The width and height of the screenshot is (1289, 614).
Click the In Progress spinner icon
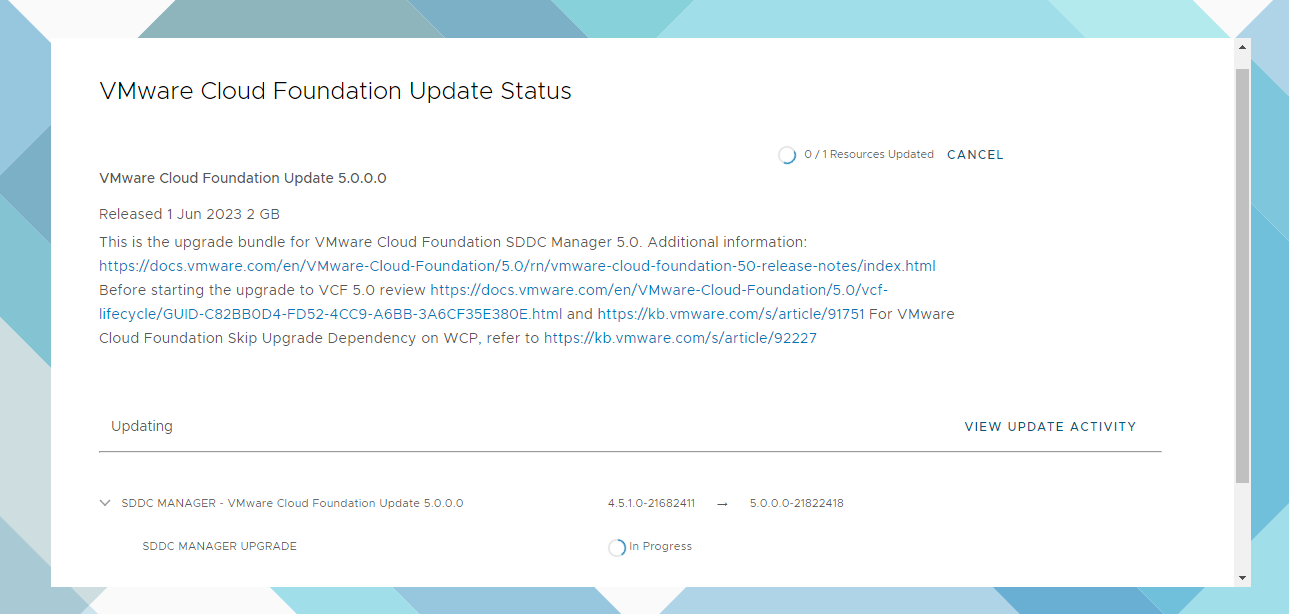click(x=617, y=547)
